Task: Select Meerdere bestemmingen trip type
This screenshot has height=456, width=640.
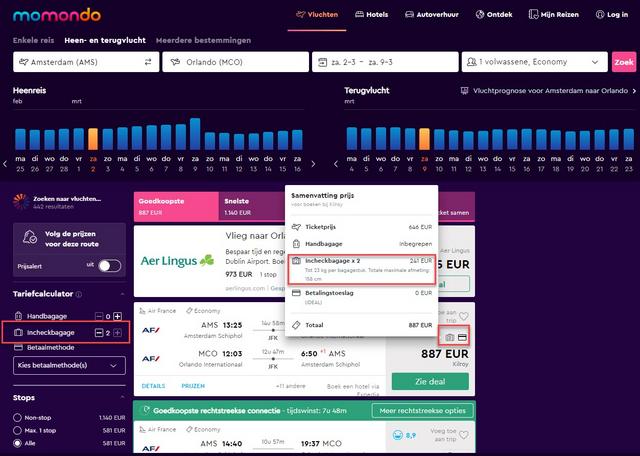Action: 203,40
